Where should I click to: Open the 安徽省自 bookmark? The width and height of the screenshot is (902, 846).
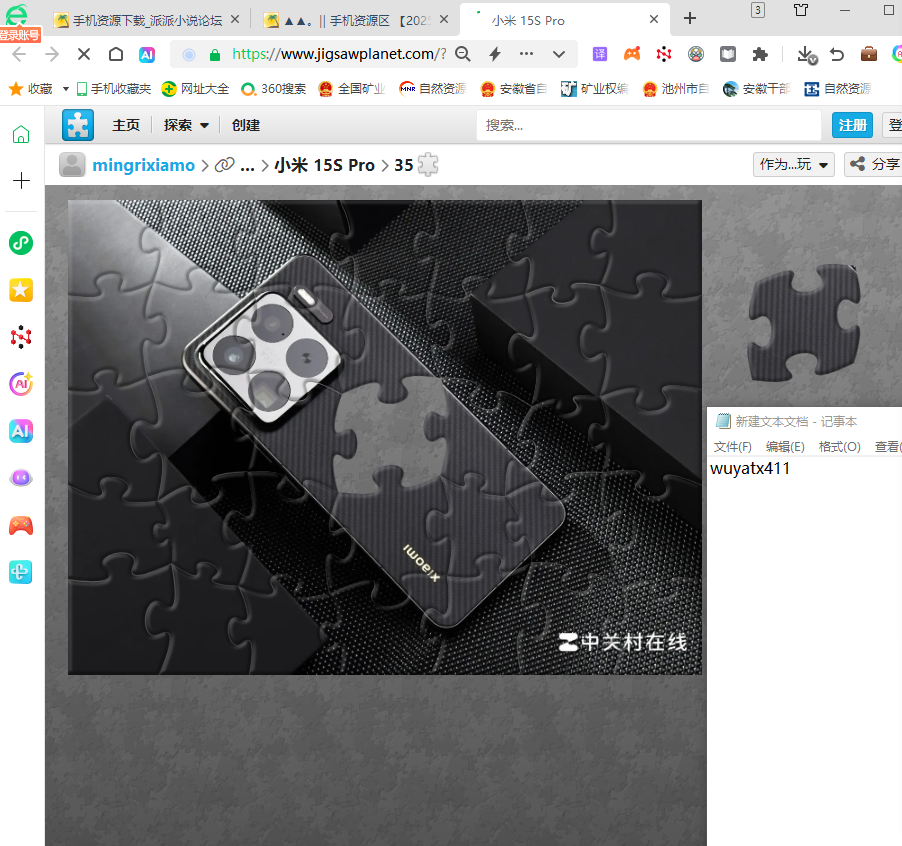pos(514,89)
